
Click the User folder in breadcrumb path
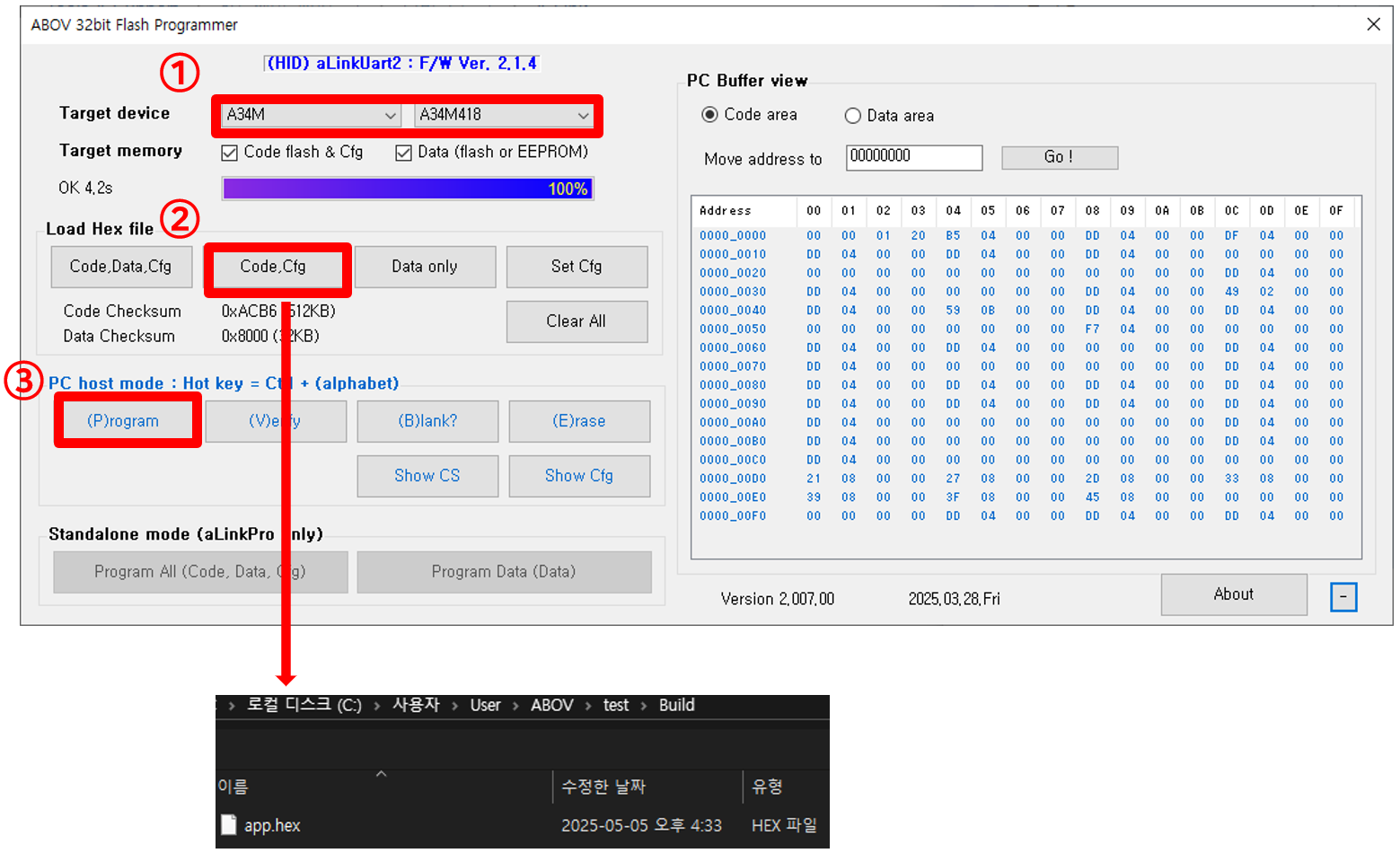[x=485, y=706]
